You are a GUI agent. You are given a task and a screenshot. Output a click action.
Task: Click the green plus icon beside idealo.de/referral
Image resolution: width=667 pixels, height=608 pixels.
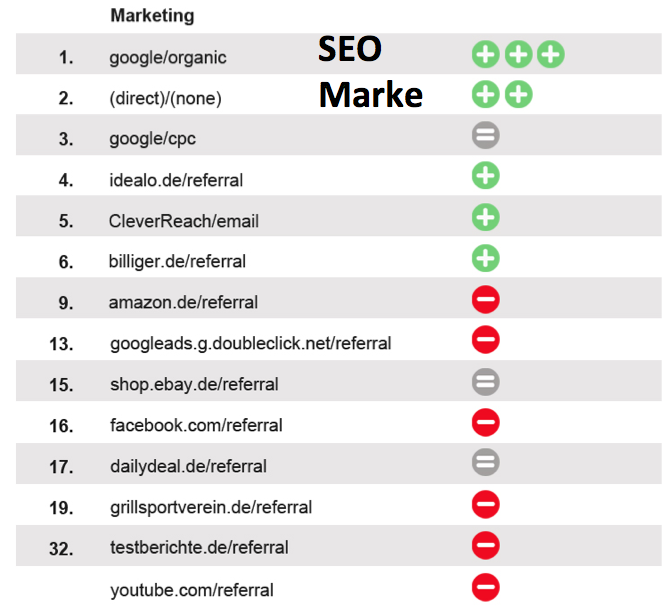(x=486, y=177)
